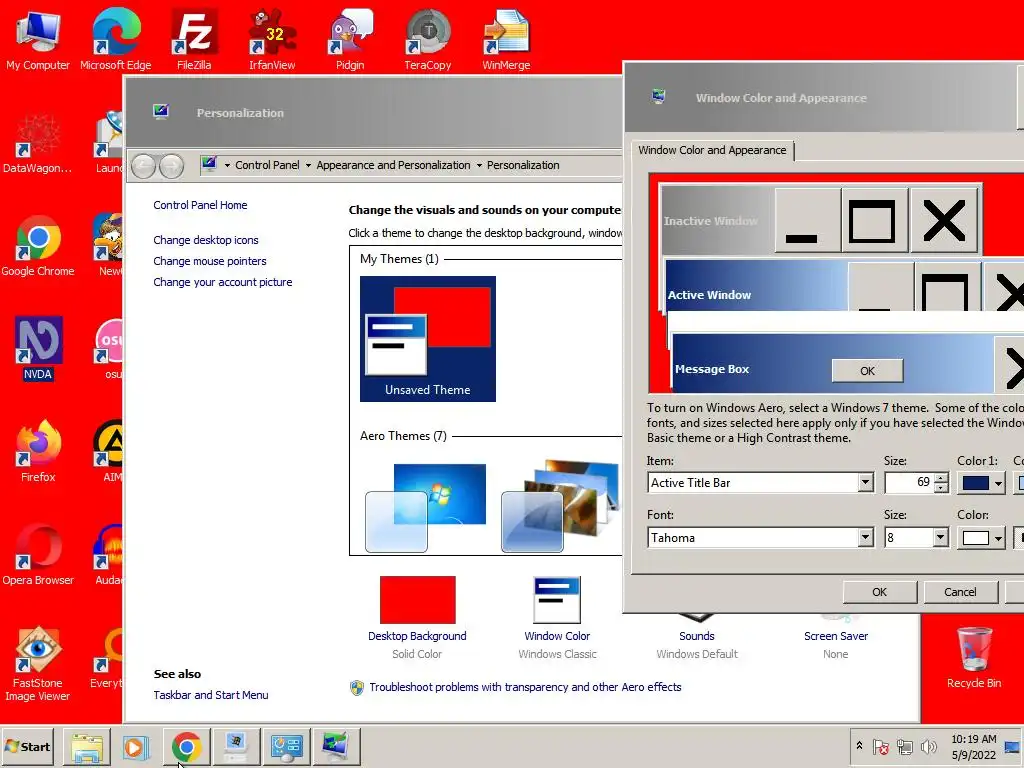Click the network tray icon
This screenshot has height=768, width=1024.
click(x=904, y=746)
